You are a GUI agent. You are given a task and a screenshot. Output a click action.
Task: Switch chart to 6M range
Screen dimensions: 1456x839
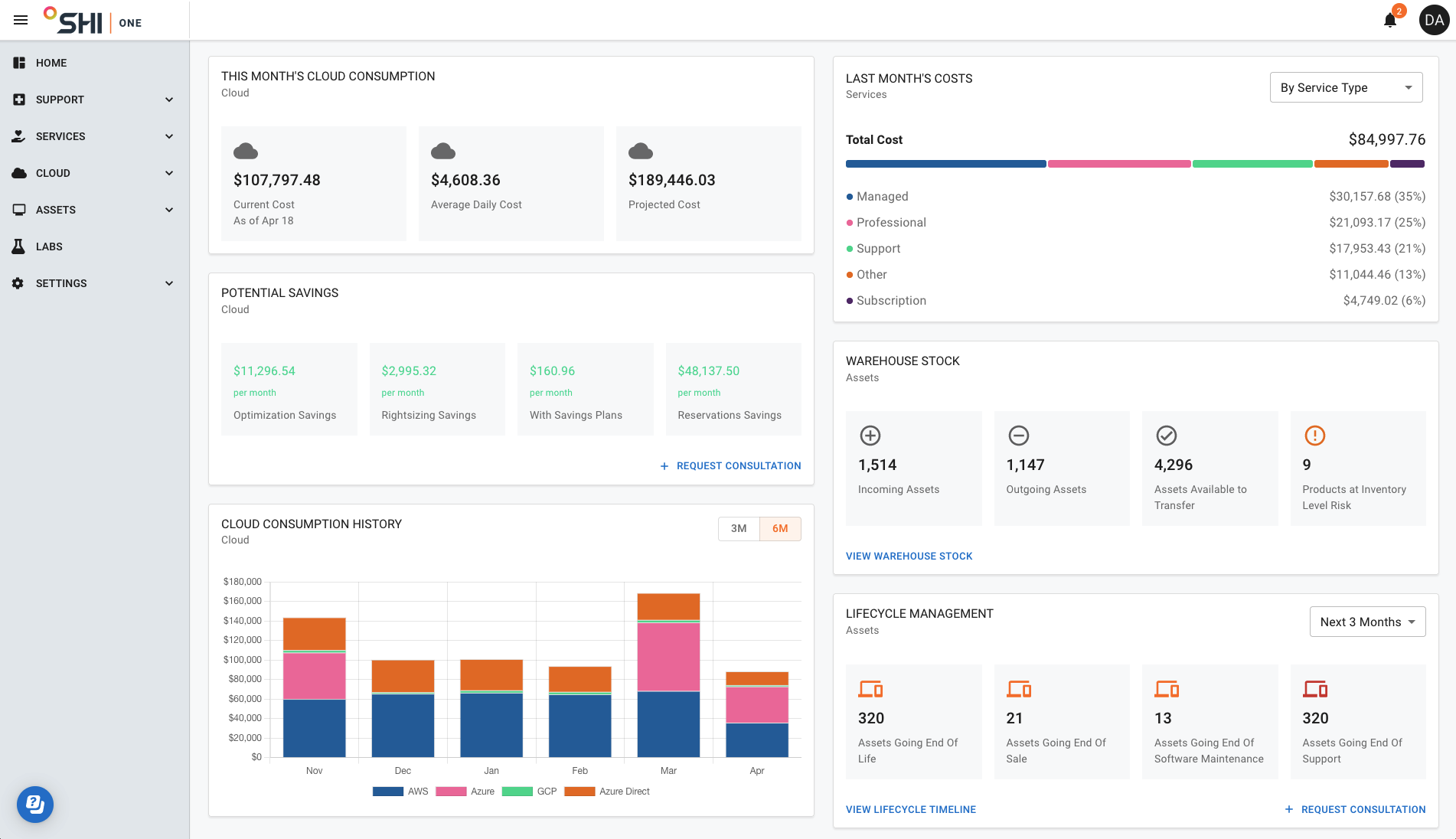tap(780, 529)
